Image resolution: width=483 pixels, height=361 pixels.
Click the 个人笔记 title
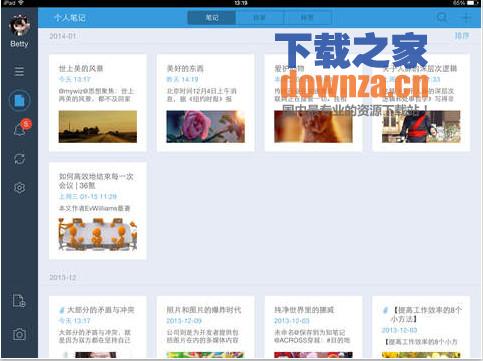click(70, 18)
